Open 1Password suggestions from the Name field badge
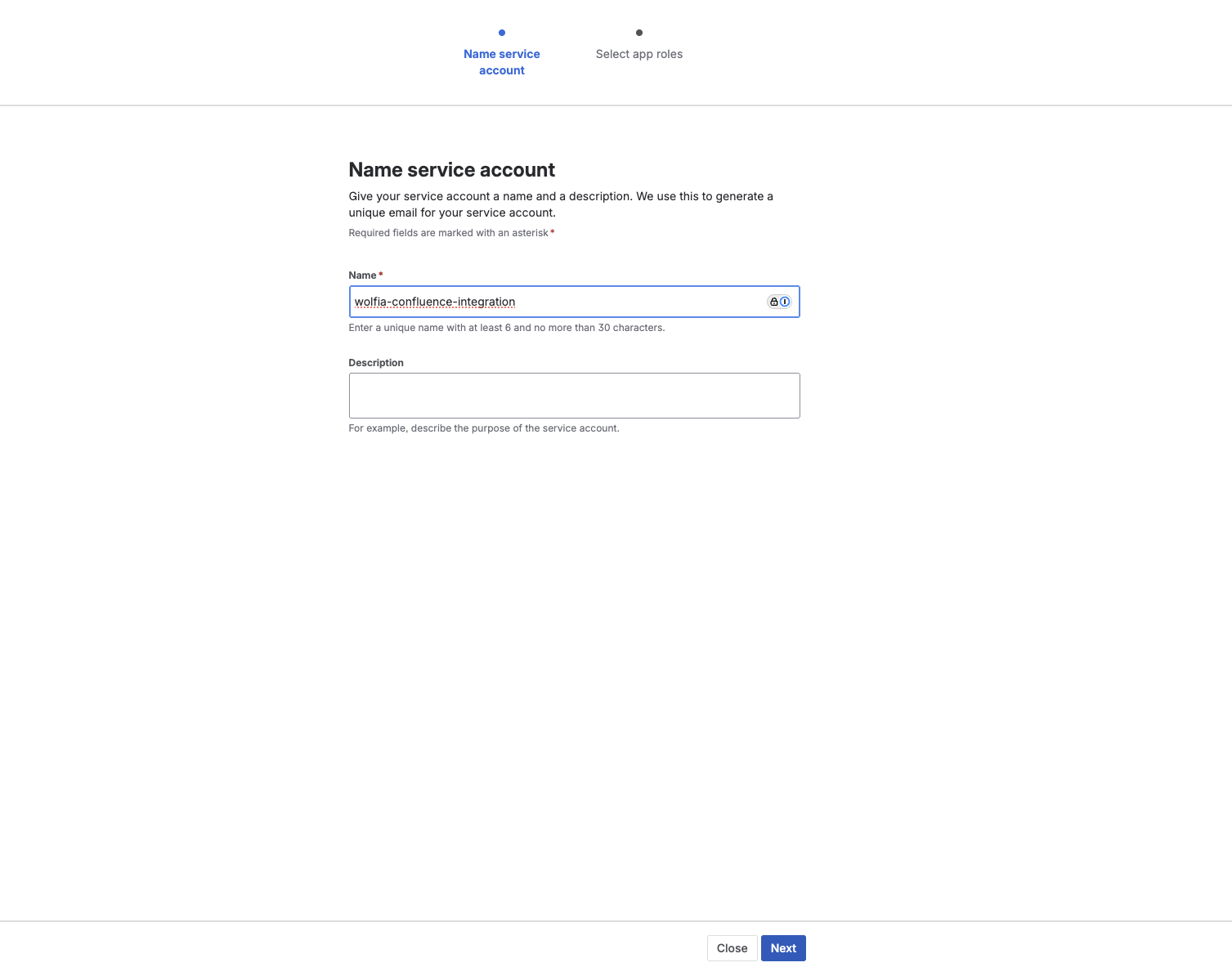Screen dimensions: 1232x967 pyautogui.click(x=784, y=302)
